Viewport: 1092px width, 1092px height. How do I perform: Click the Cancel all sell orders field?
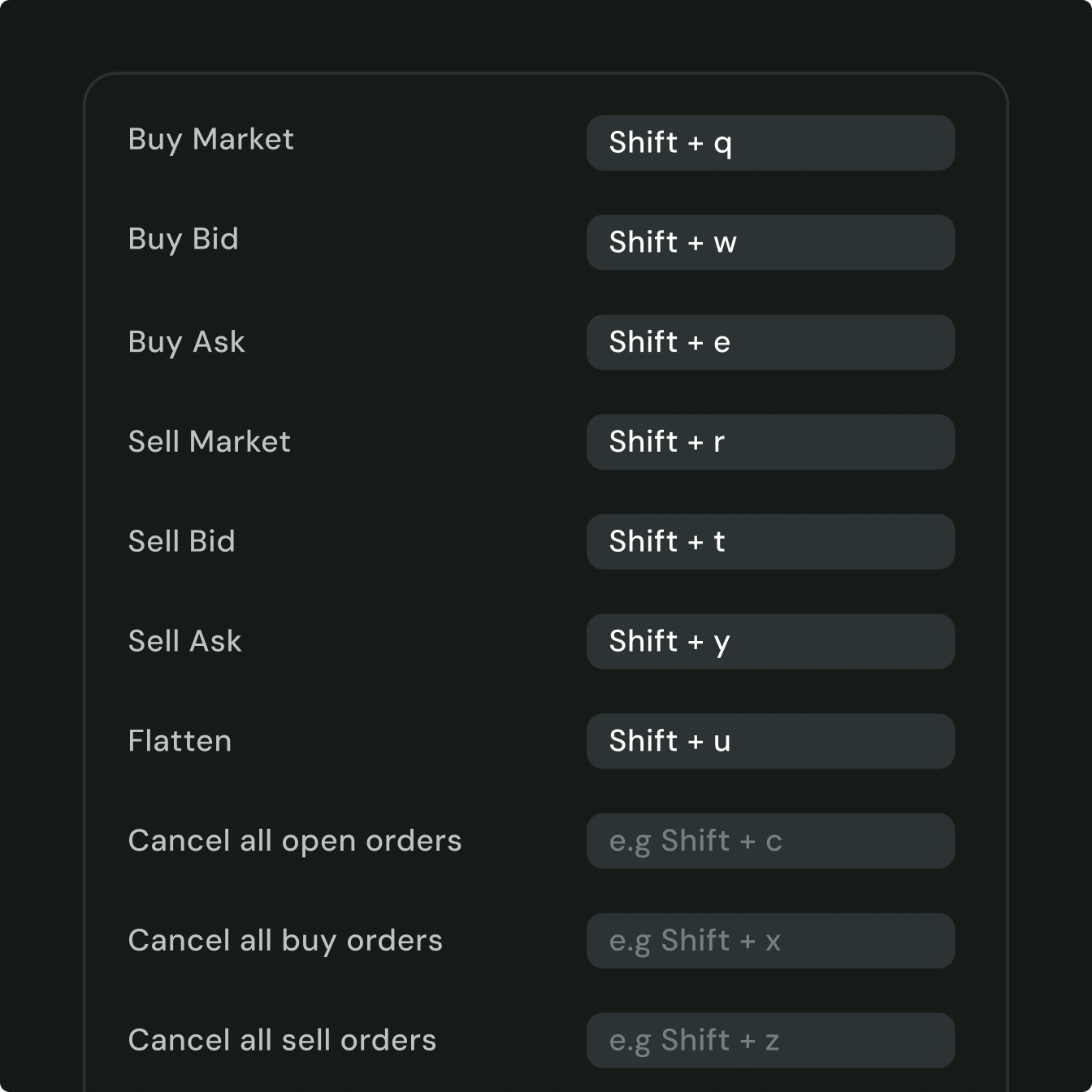click(x=770, y=1041)
